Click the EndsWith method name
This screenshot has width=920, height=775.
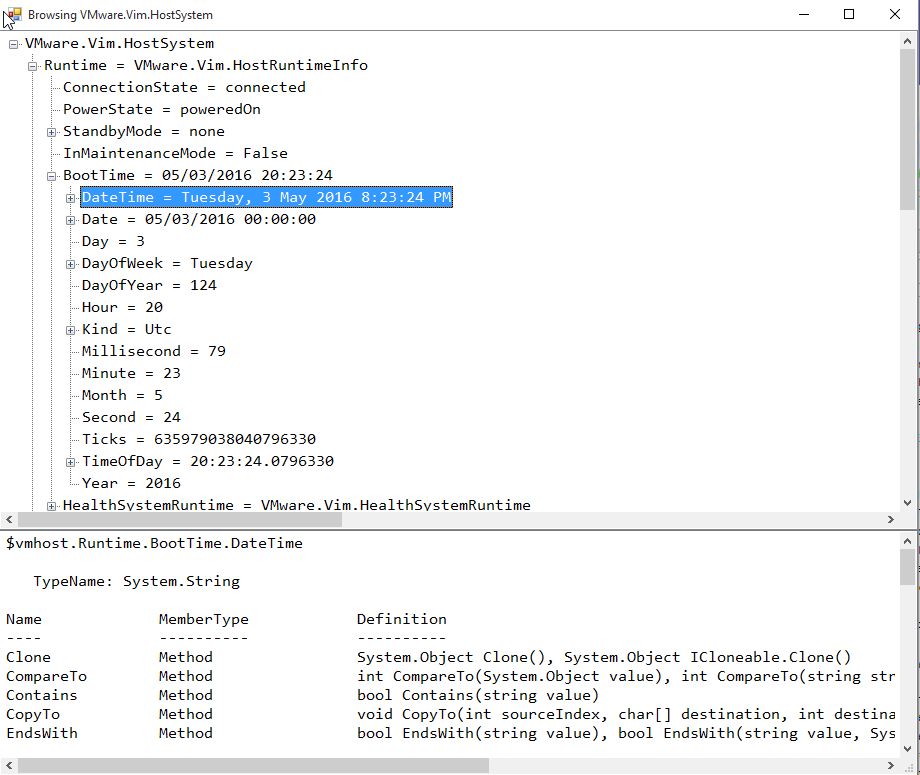pos(42,733)
